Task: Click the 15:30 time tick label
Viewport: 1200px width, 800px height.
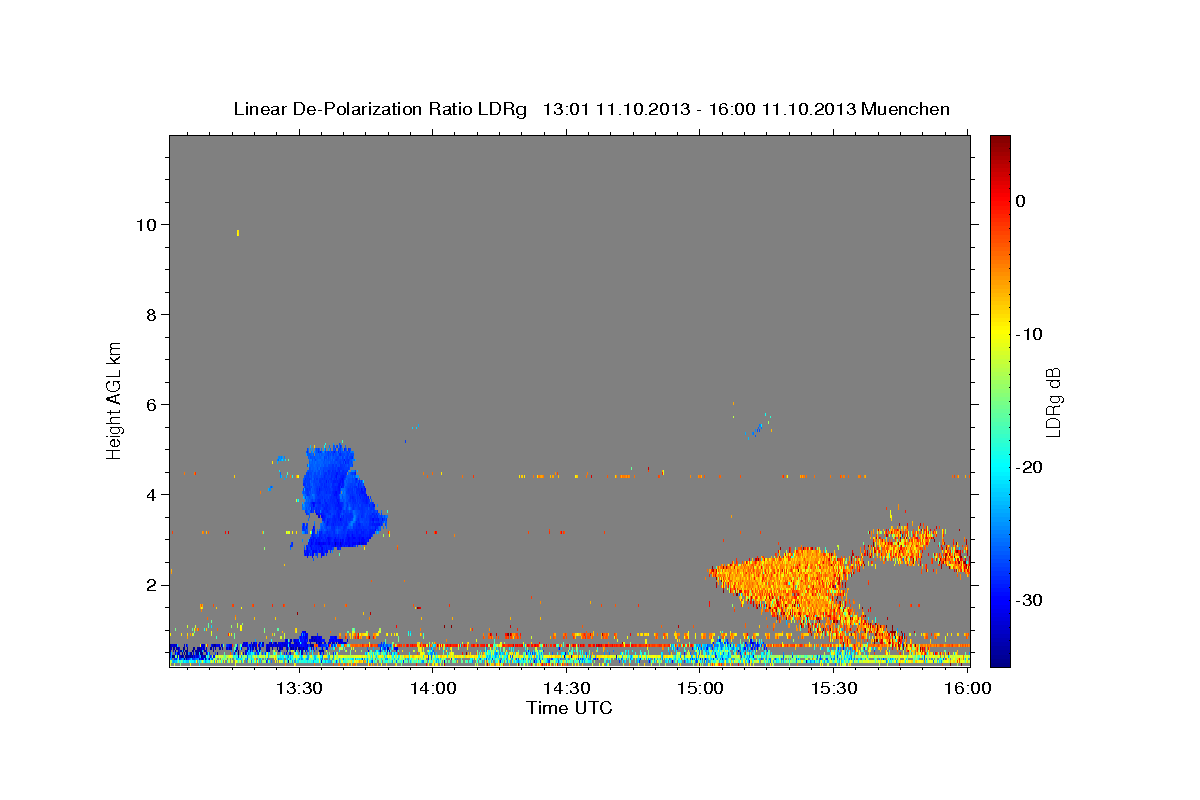Action: 834,688
